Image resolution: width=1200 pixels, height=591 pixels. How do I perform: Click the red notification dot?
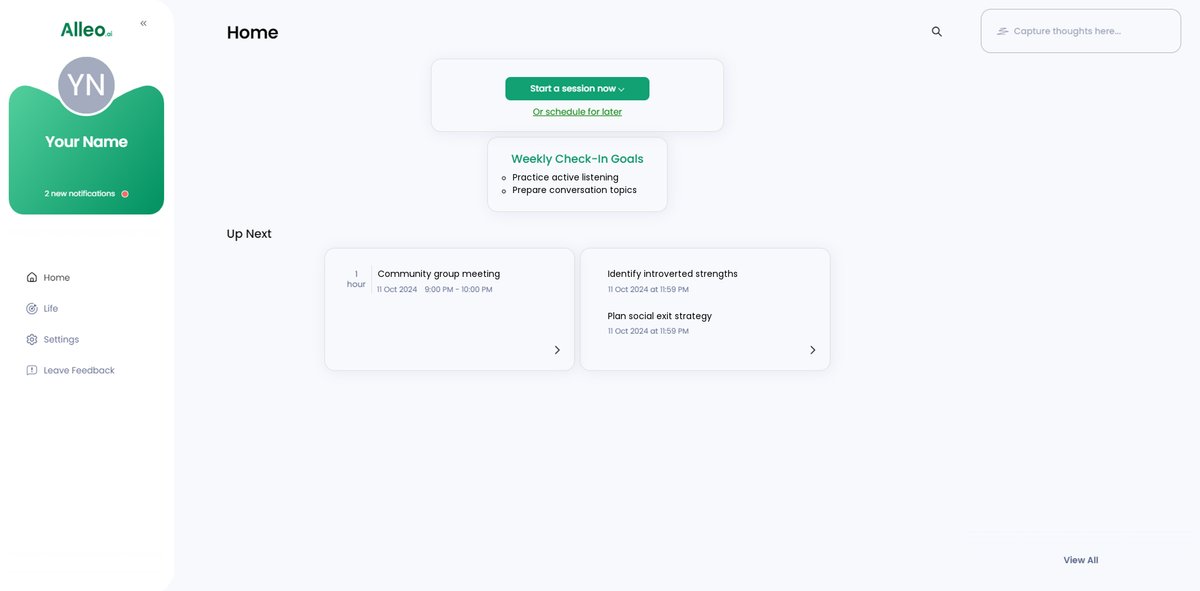pos(125,194)
